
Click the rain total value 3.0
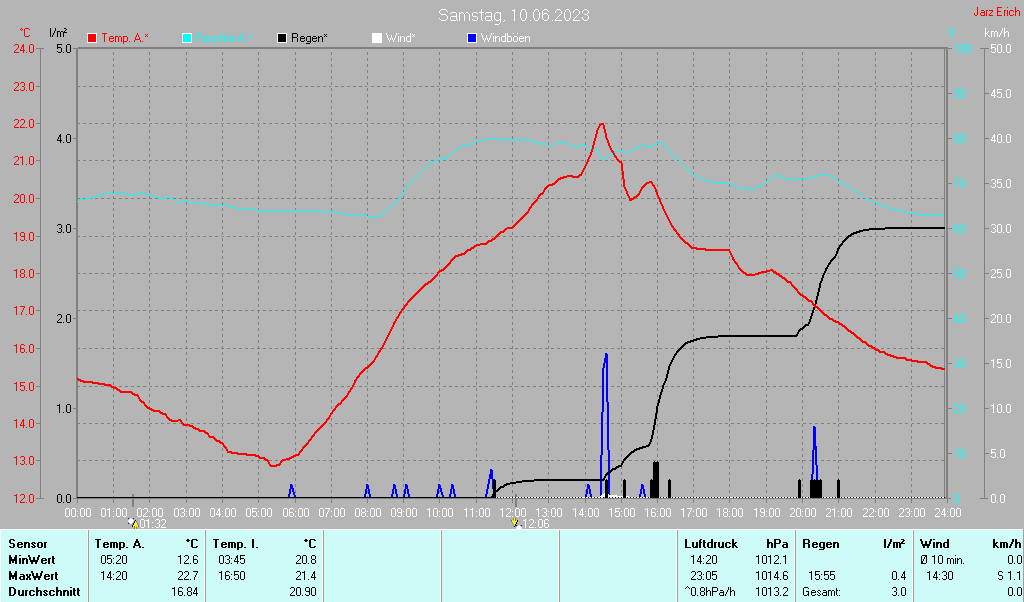point(899,592)
